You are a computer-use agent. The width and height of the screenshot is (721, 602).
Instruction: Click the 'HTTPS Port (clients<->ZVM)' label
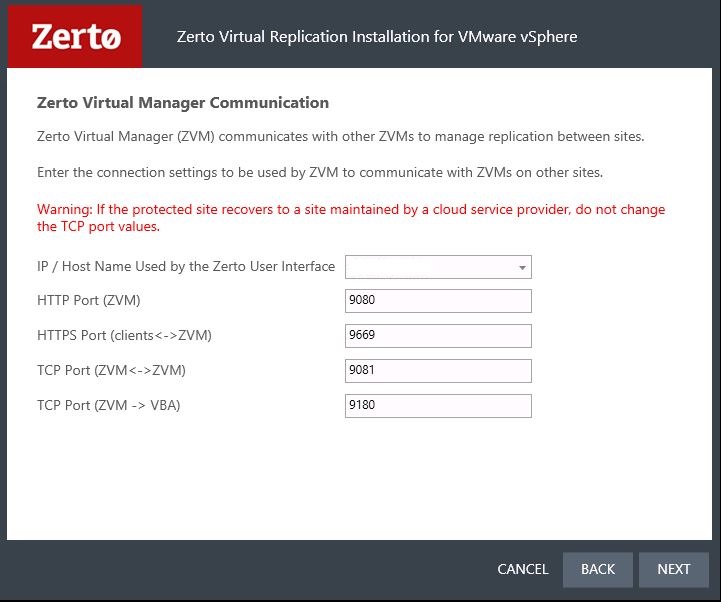coord(124,335)
